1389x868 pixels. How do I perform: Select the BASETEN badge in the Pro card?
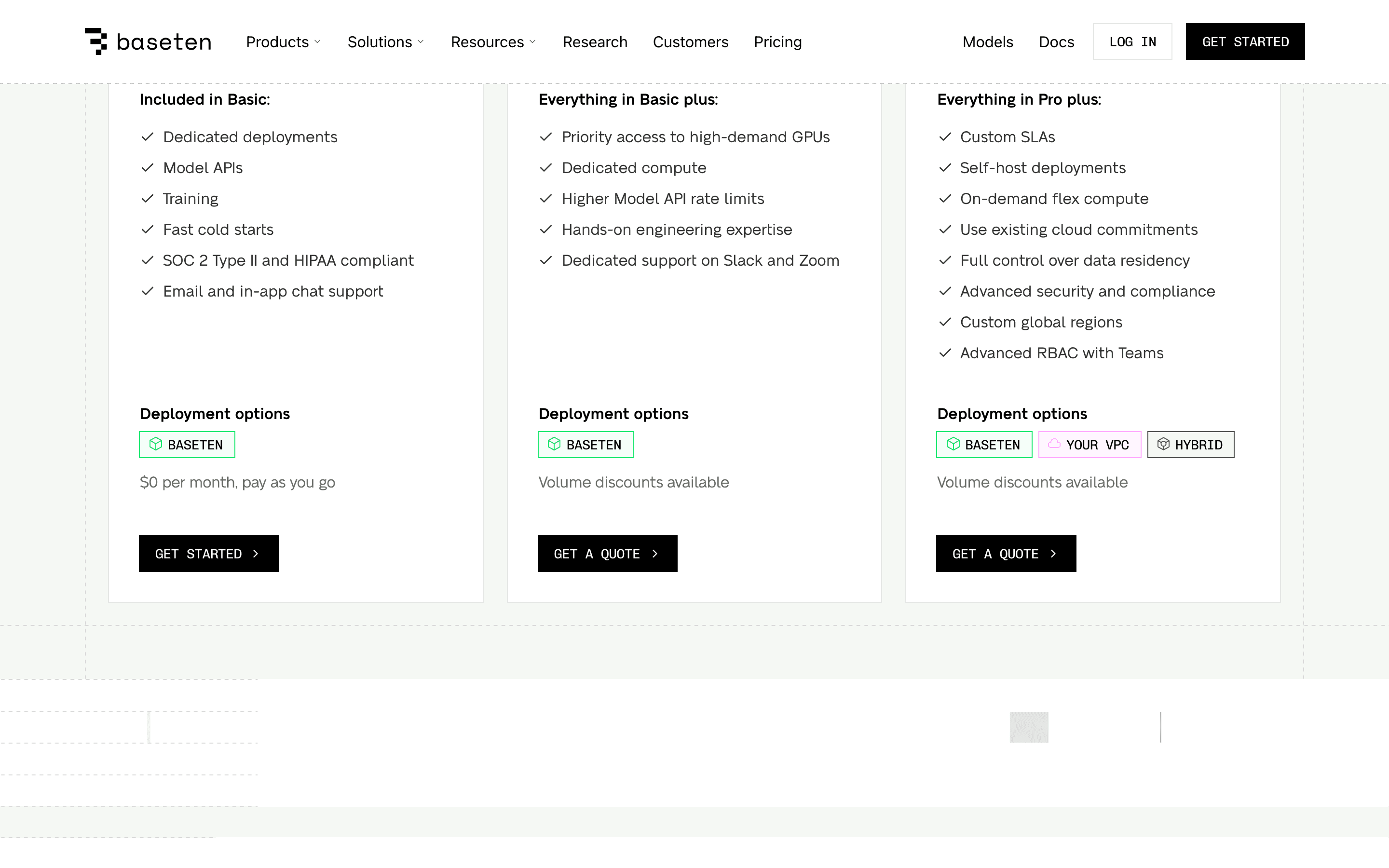pyautogui.click(x=586, y=444)
